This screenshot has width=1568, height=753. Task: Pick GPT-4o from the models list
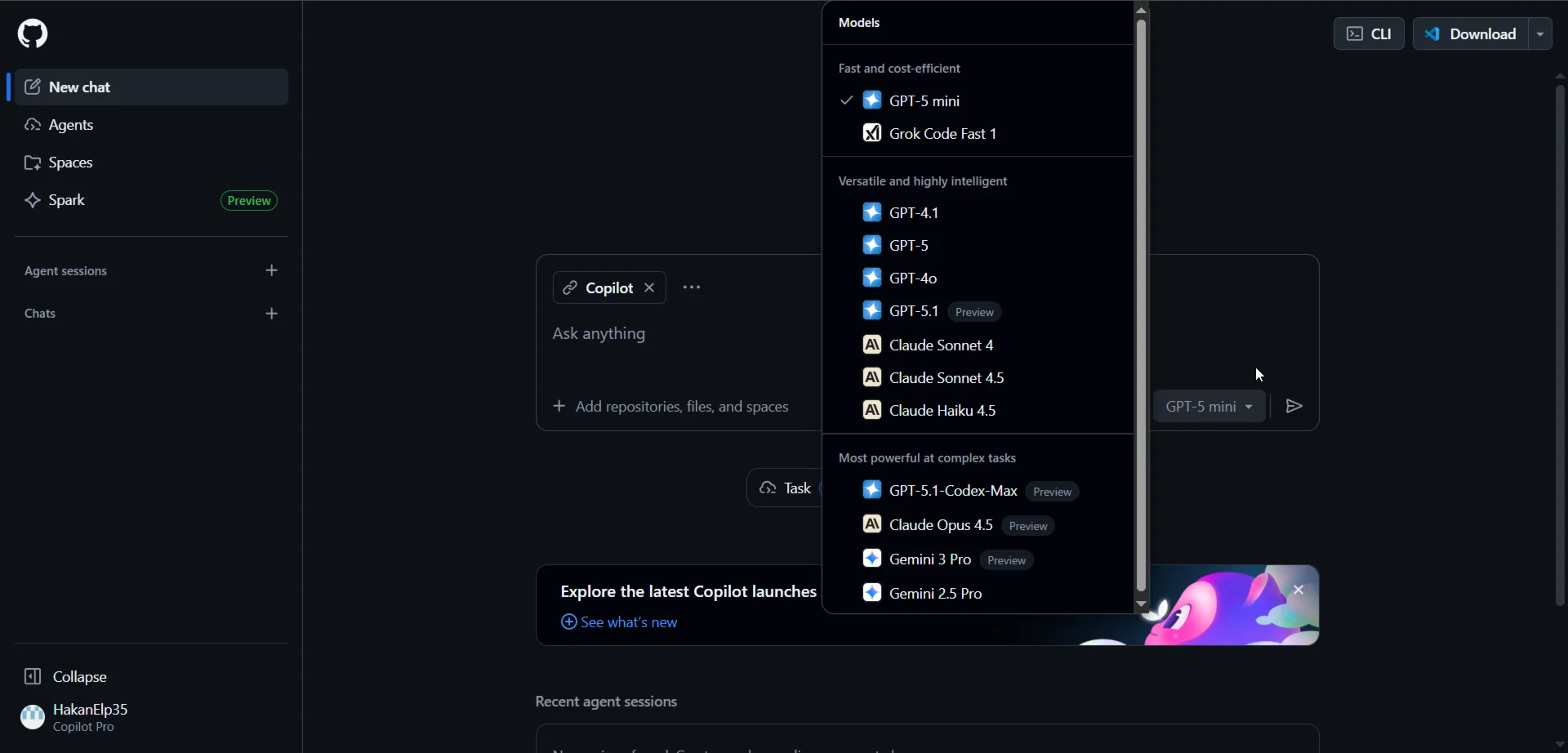pos(978,278)
